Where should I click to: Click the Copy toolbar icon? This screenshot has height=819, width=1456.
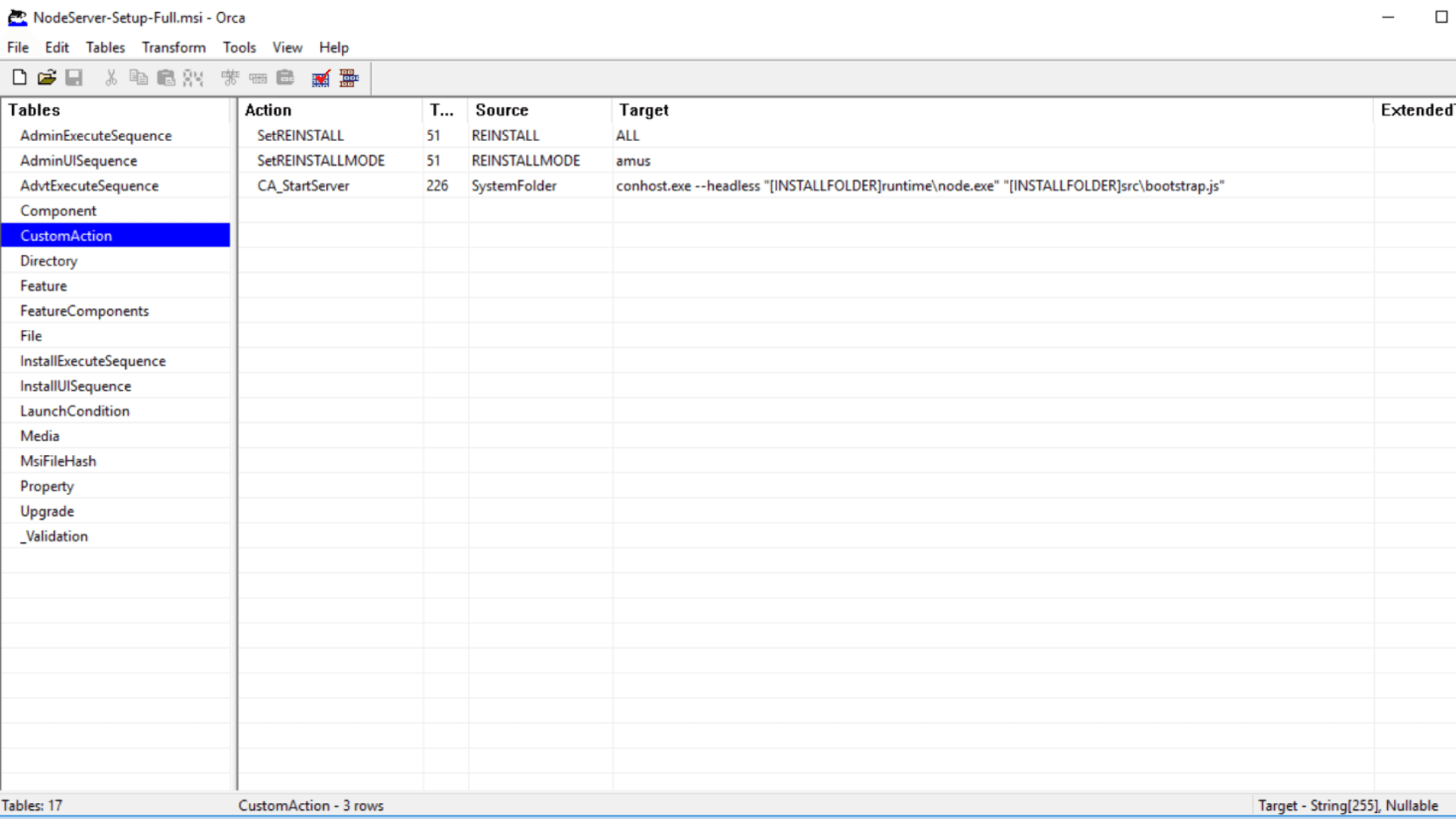click(x=138, y=77)
